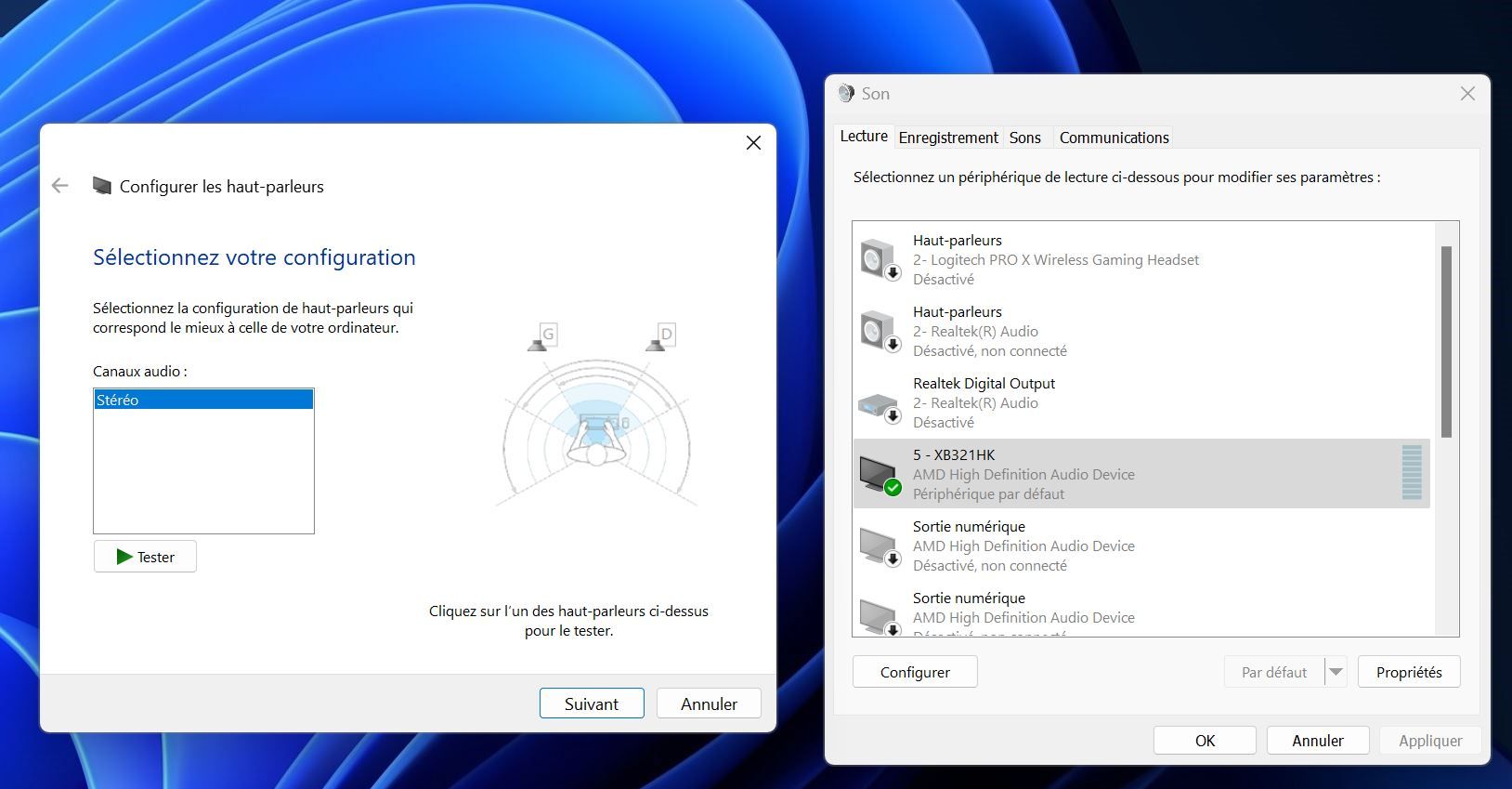Screen dimensions: 1512x789
Task: Switch to the Lecture tab
Action: 864,136
